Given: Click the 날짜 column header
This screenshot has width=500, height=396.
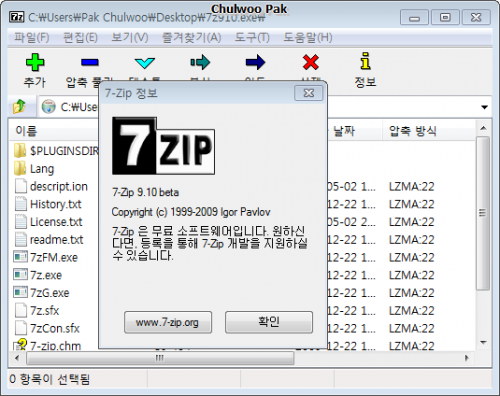Looking at the screenshot, I should click(344, 131).
